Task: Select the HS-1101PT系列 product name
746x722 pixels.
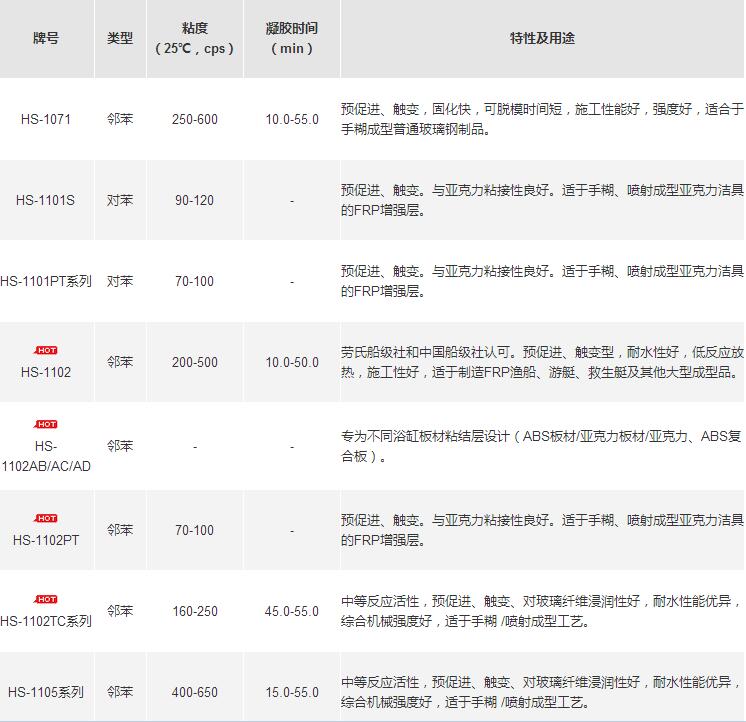Action: click(46, 282)
